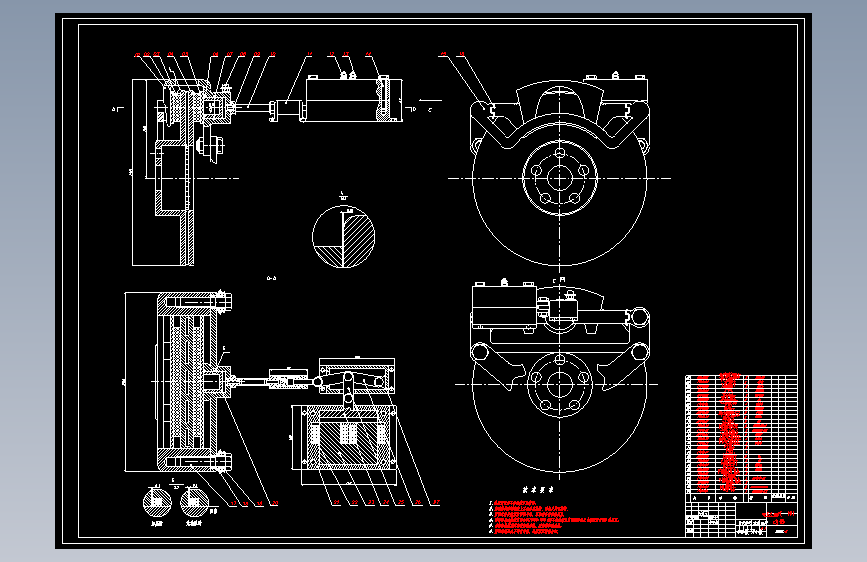Click the title block below the parts list
The height and width of the screenshot is (562, 867).
click(x=741, y=519)
